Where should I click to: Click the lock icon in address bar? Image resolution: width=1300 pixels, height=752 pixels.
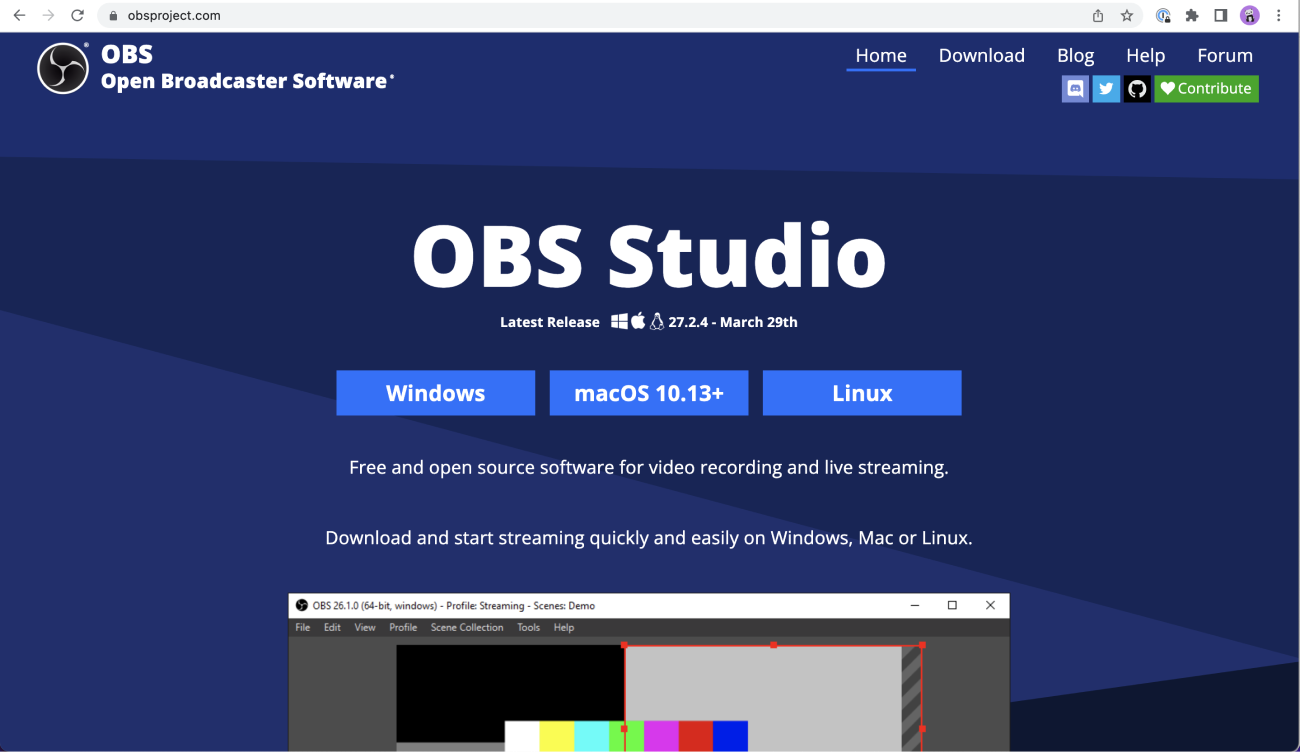click(112, 15)
